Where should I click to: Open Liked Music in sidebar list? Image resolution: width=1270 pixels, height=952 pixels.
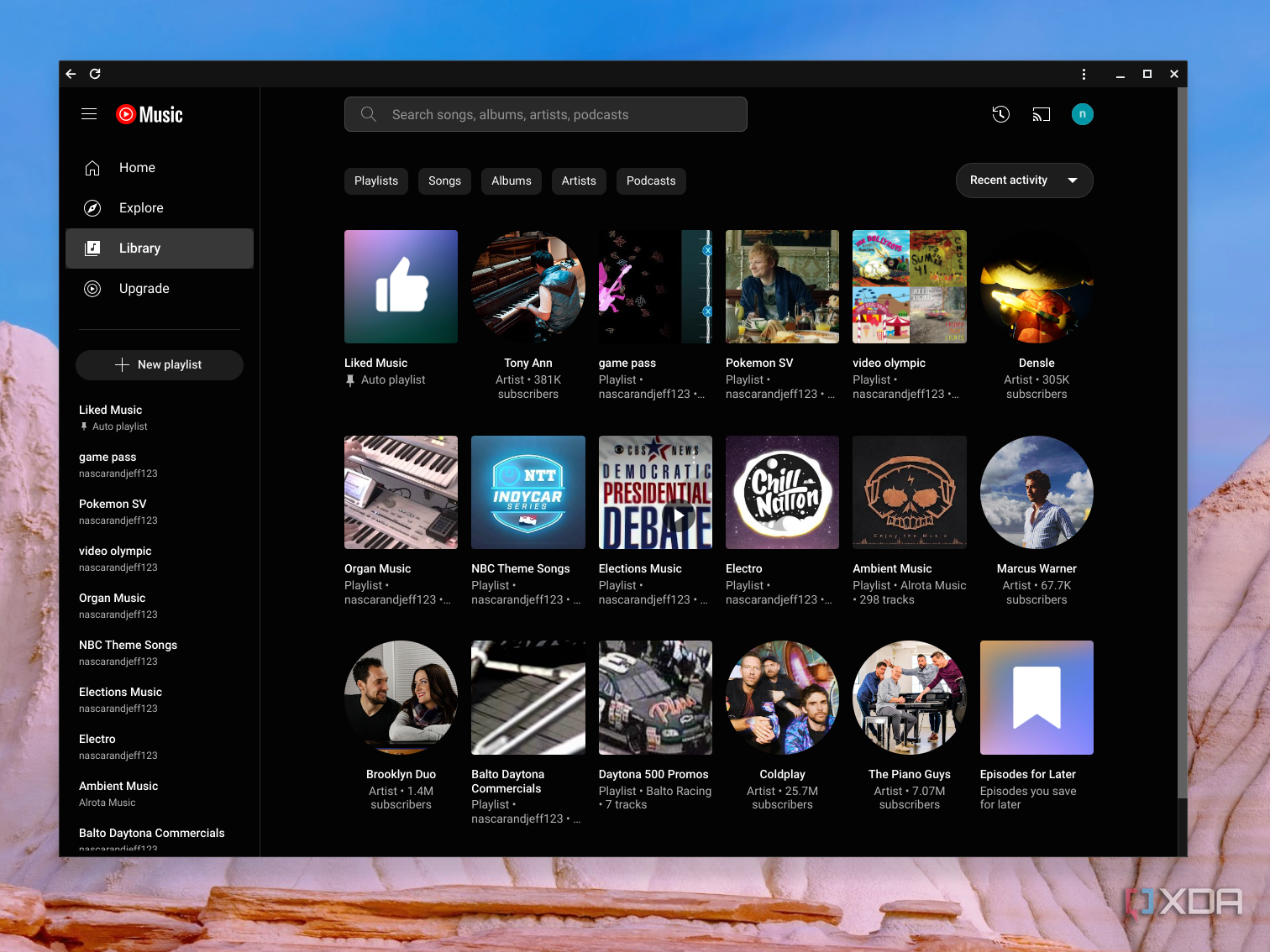(160, 417)
